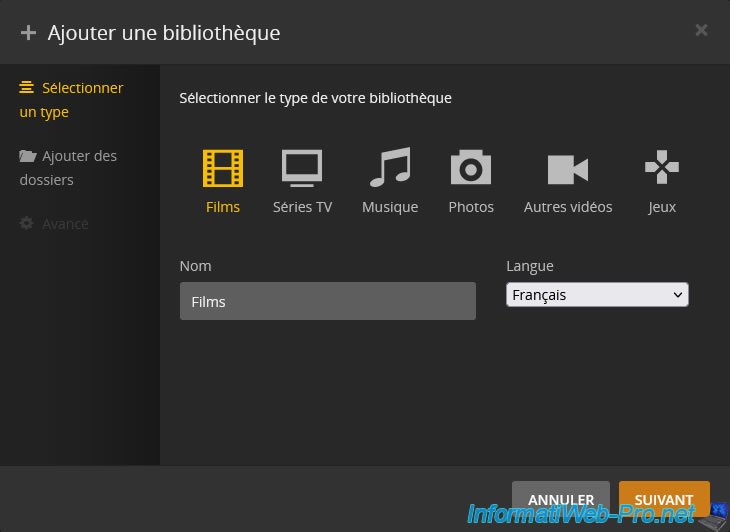
Task: Open the Langue dropdown showing Français
Action: 597,295
